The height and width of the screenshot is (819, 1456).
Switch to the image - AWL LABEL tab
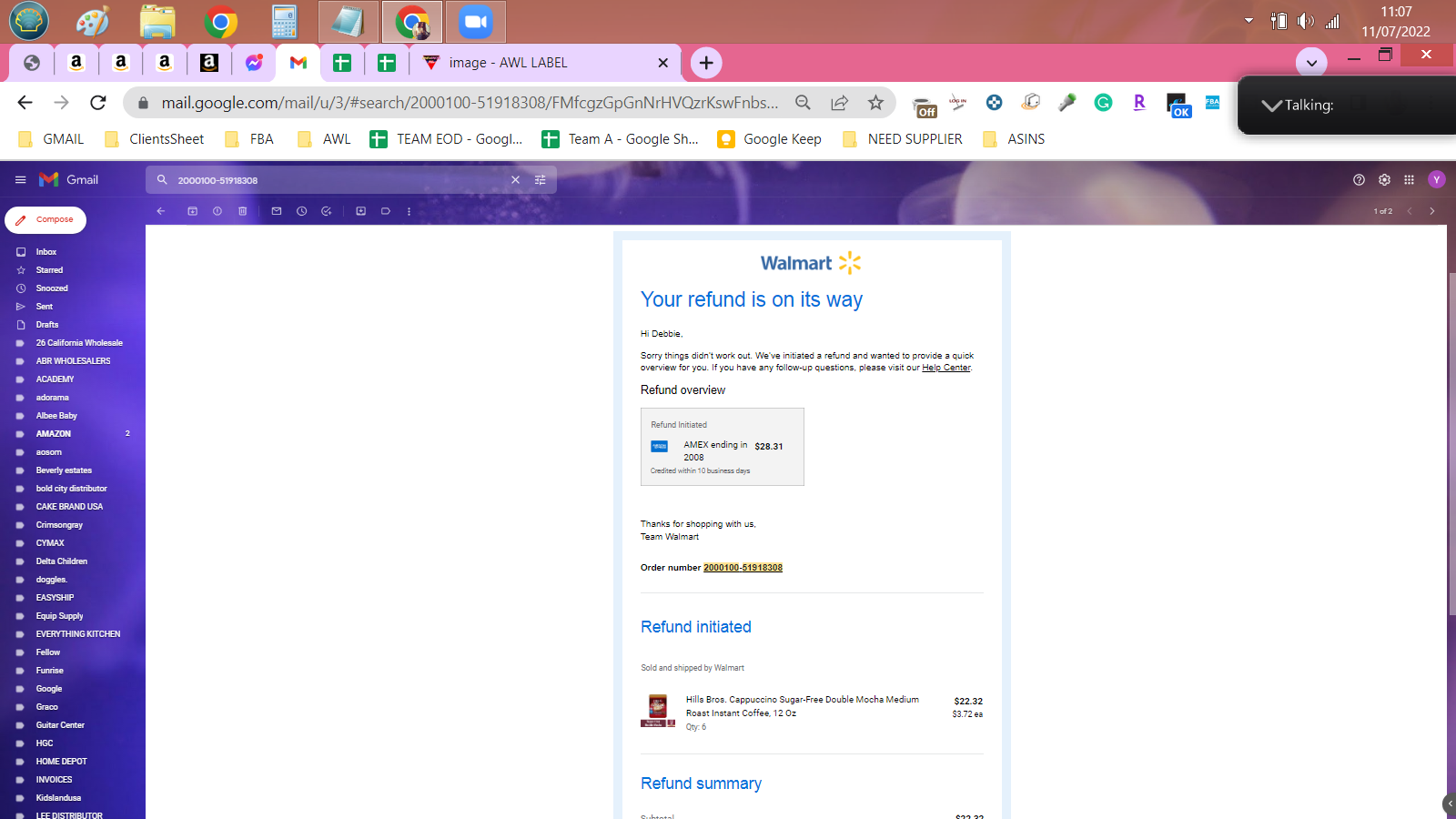pos(546,63)
